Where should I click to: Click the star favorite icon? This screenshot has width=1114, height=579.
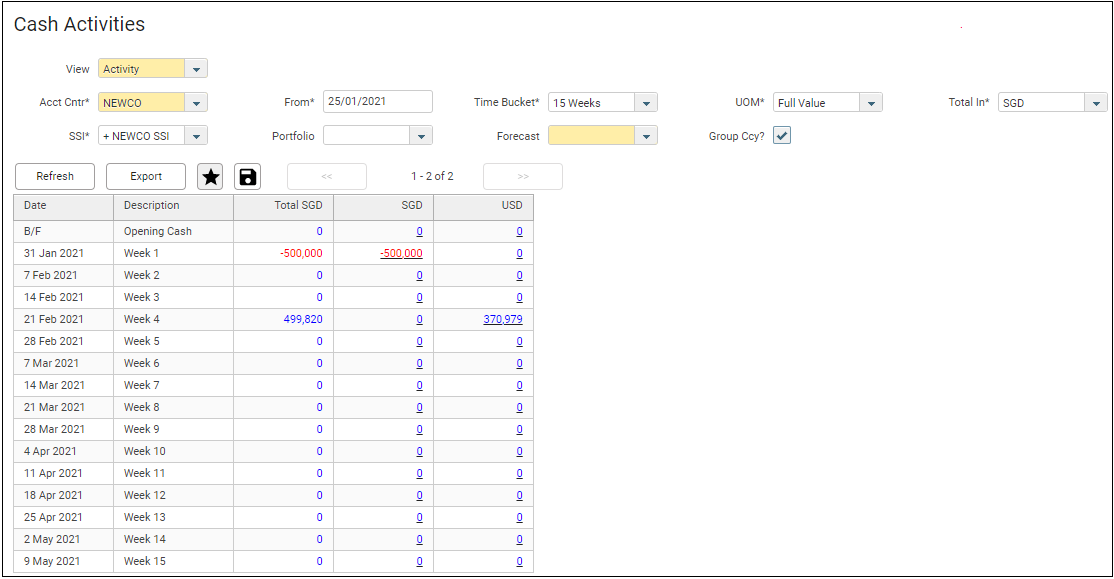(210, 177)
